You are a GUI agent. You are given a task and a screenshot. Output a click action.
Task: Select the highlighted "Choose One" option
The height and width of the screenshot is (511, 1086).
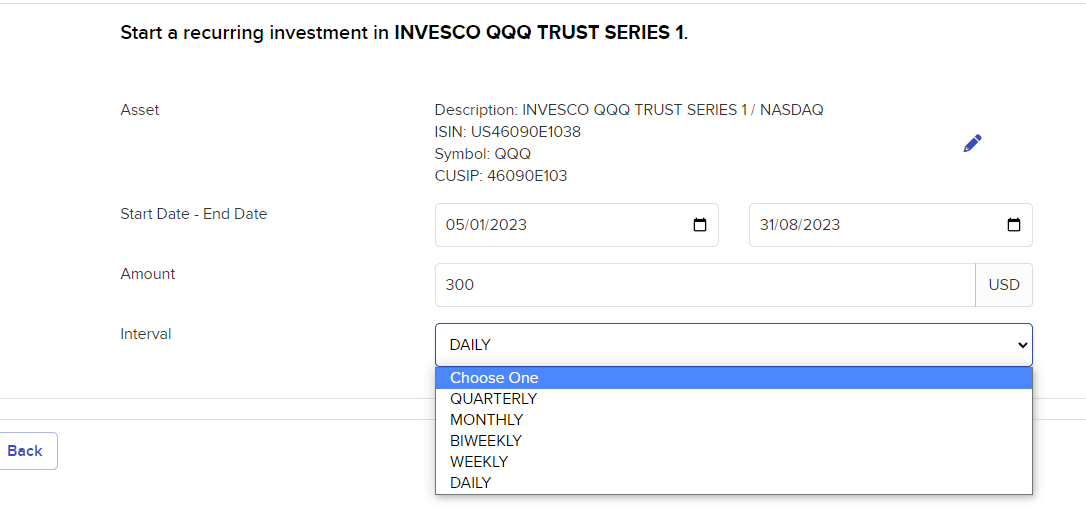tap(733, 378)
